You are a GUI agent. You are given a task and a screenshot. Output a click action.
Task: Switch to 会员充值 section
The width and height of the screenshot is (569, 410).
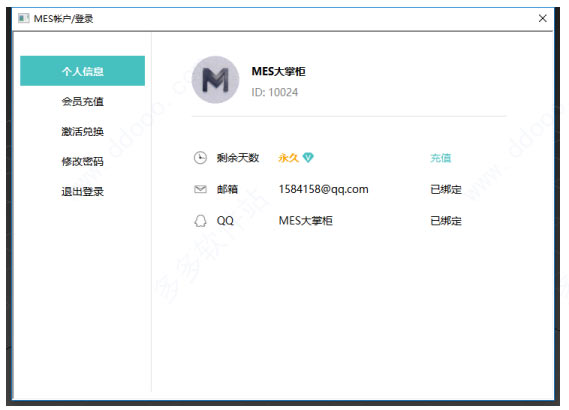[x=82, y=101]
